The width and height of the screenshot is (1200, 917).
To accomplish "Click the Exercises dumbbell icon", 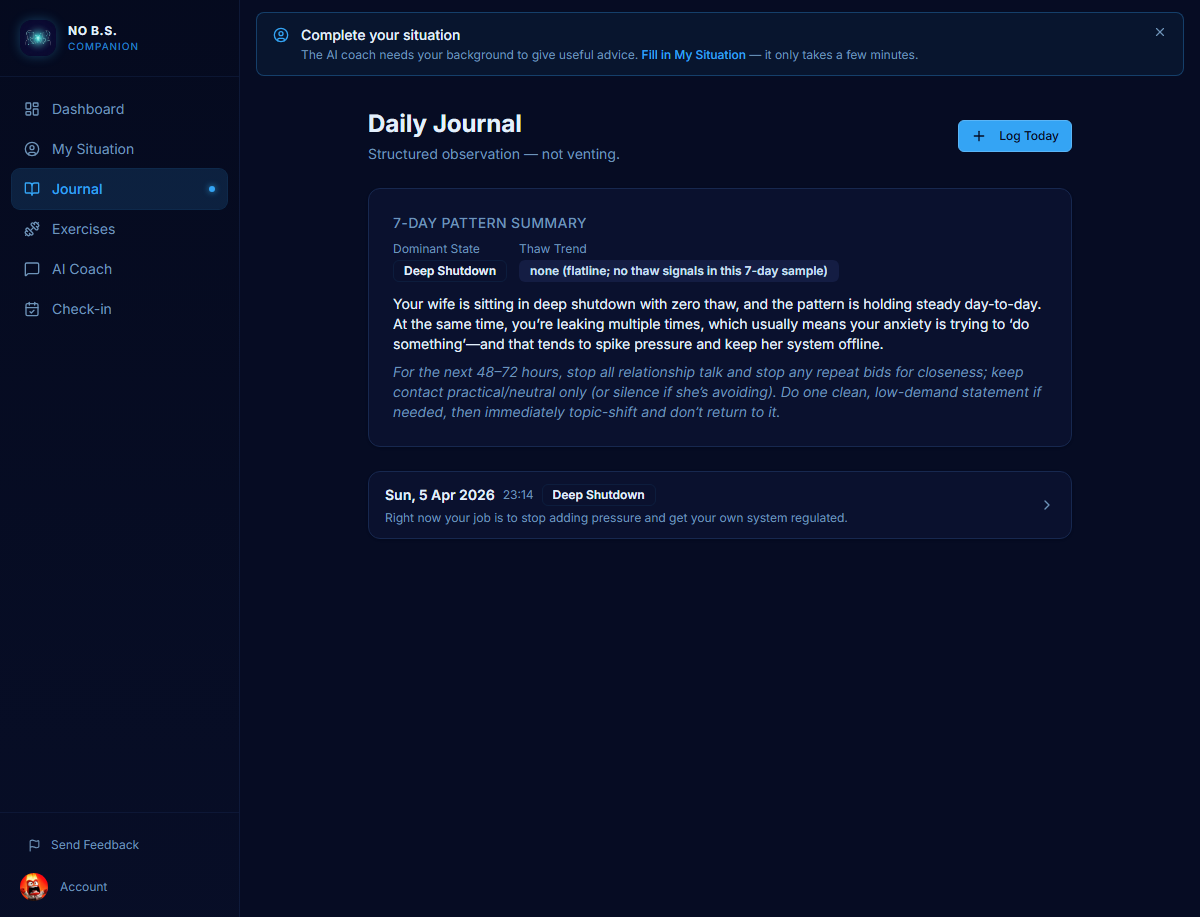I will (32, 229).
